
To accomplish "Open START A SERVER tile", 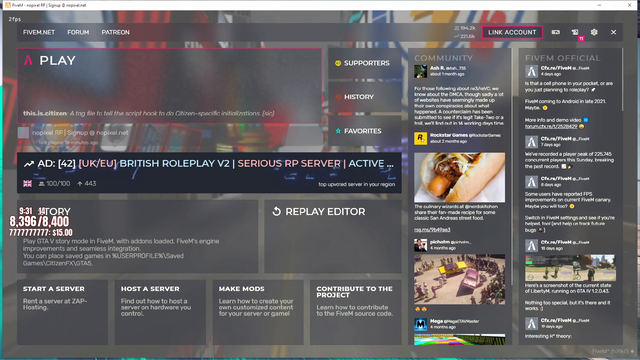I will click(62, 312).
